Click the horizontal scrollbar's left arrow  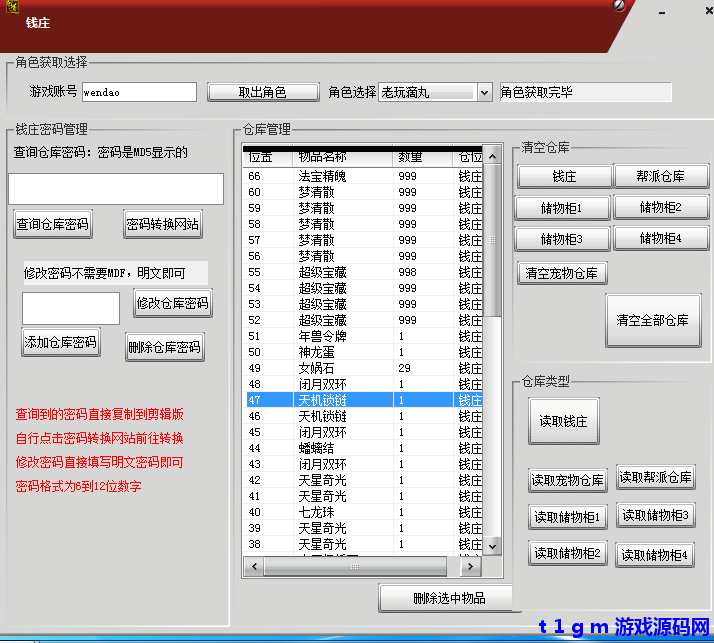[254, 567]
